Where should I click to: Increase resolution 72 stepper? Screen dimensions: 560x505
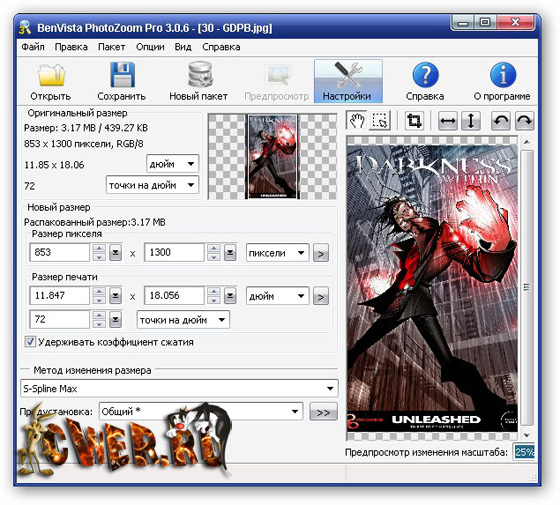[x=99, y=315]
